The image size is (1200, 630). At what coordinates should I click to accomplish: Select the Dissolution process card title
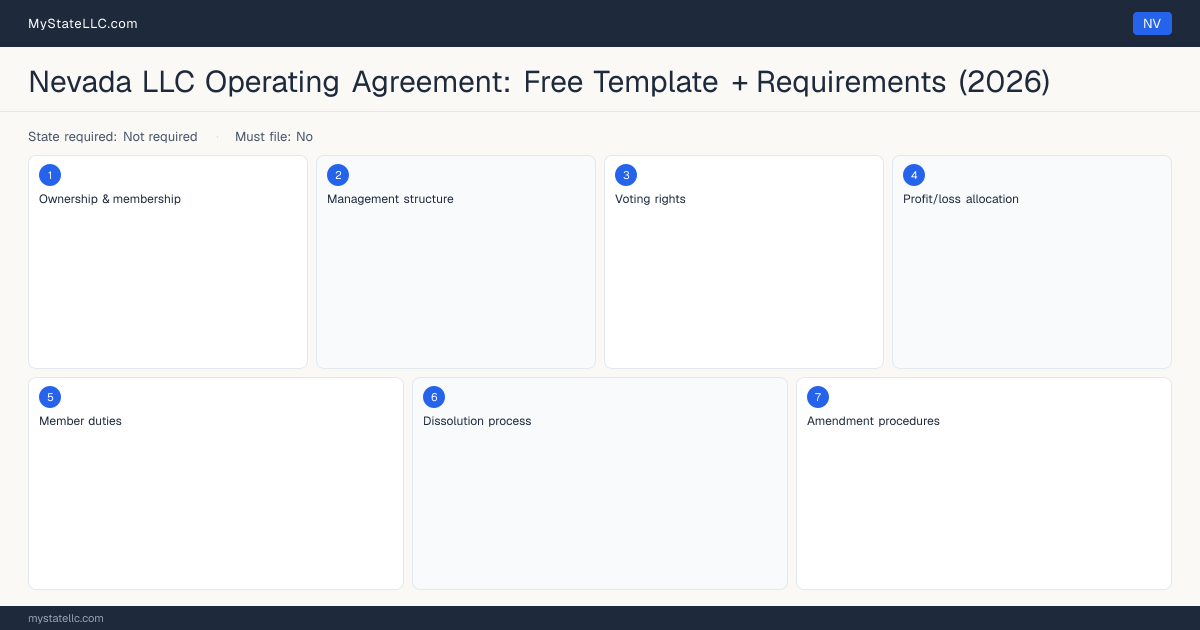point(477,421)
